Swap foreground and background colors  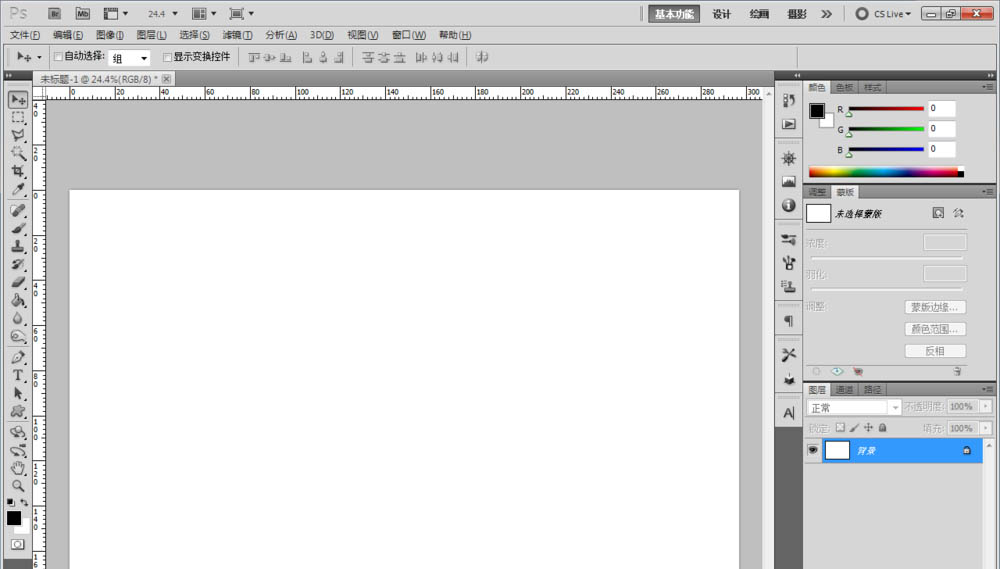[24, 503]
